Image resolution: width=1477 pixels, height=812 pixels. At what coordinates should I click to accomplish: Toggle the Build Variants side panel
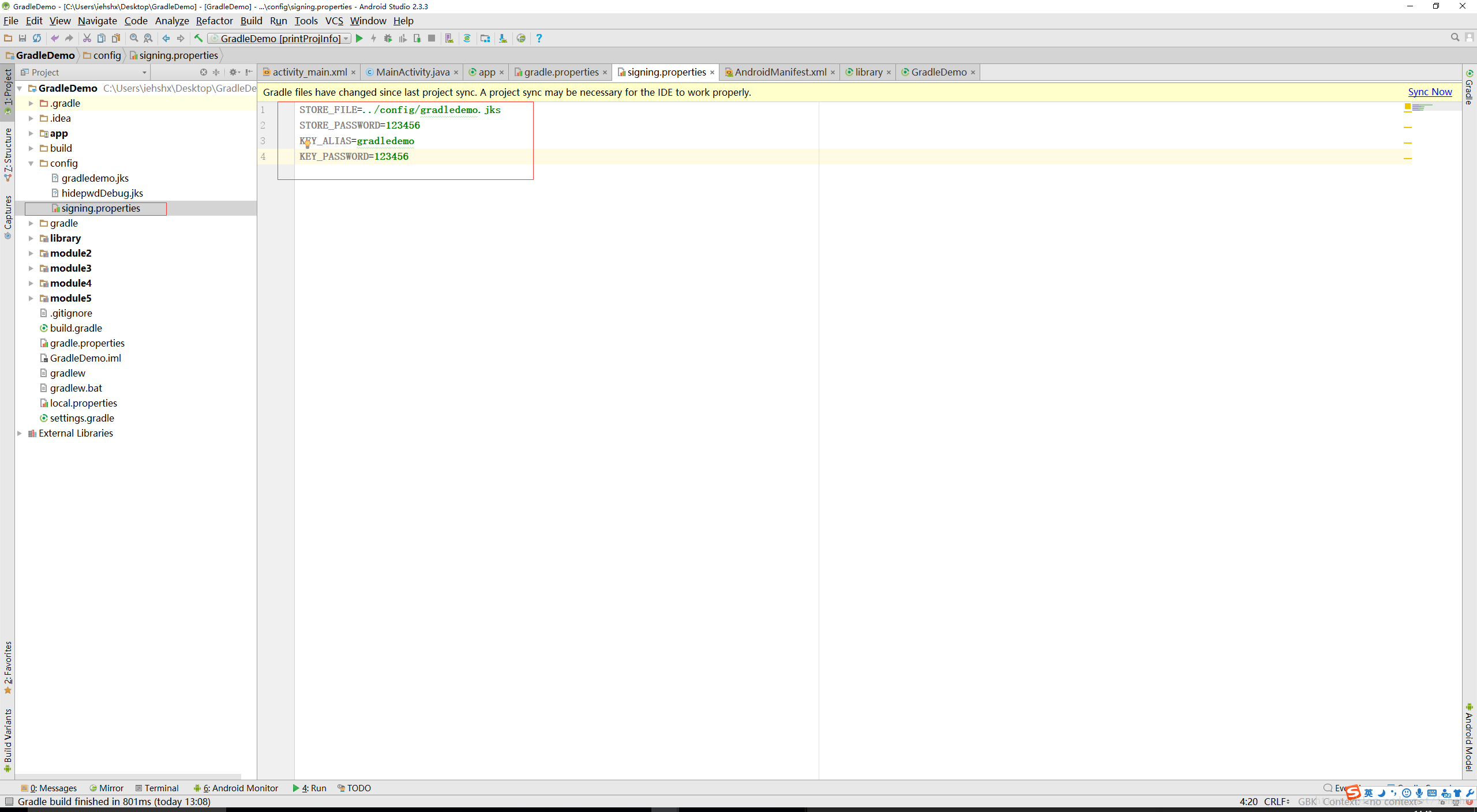pyautogui.click(x=8, y=740)
